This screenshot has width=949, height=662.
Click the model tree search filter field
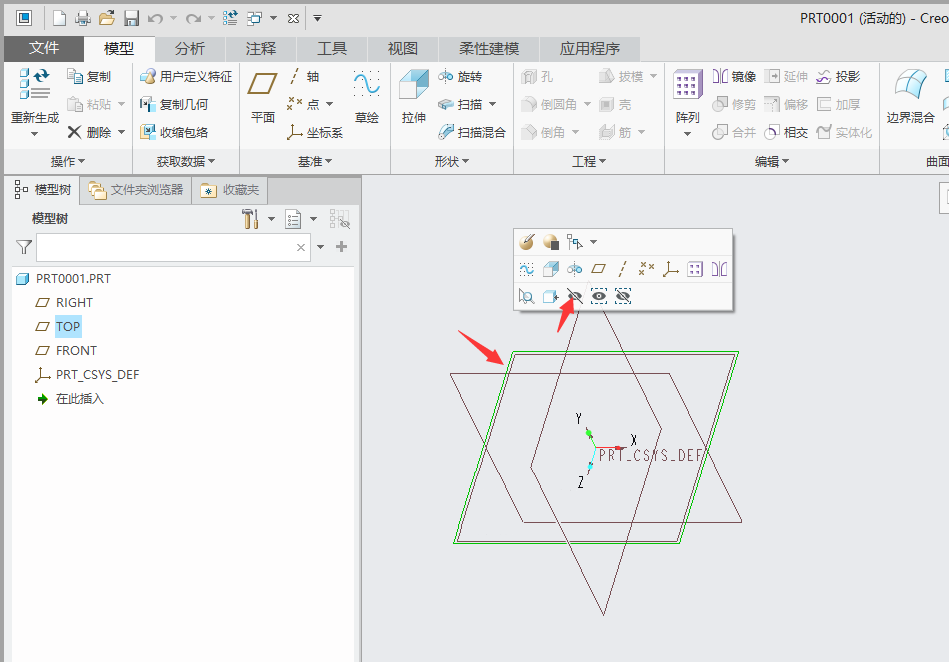tap(173, 247)
